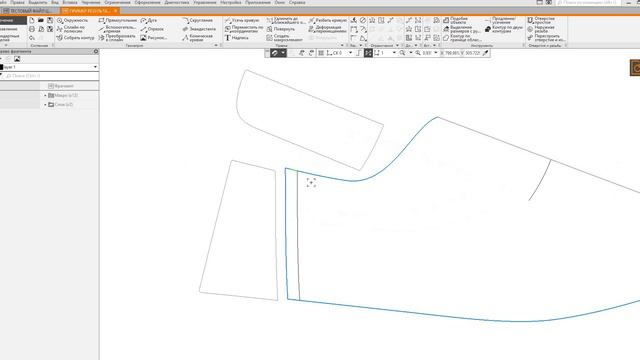Image resolution: width=640 pixels, height=360 pixels.
Task: Click Перестроить отверстия tool
Action: tap(546, 38)
